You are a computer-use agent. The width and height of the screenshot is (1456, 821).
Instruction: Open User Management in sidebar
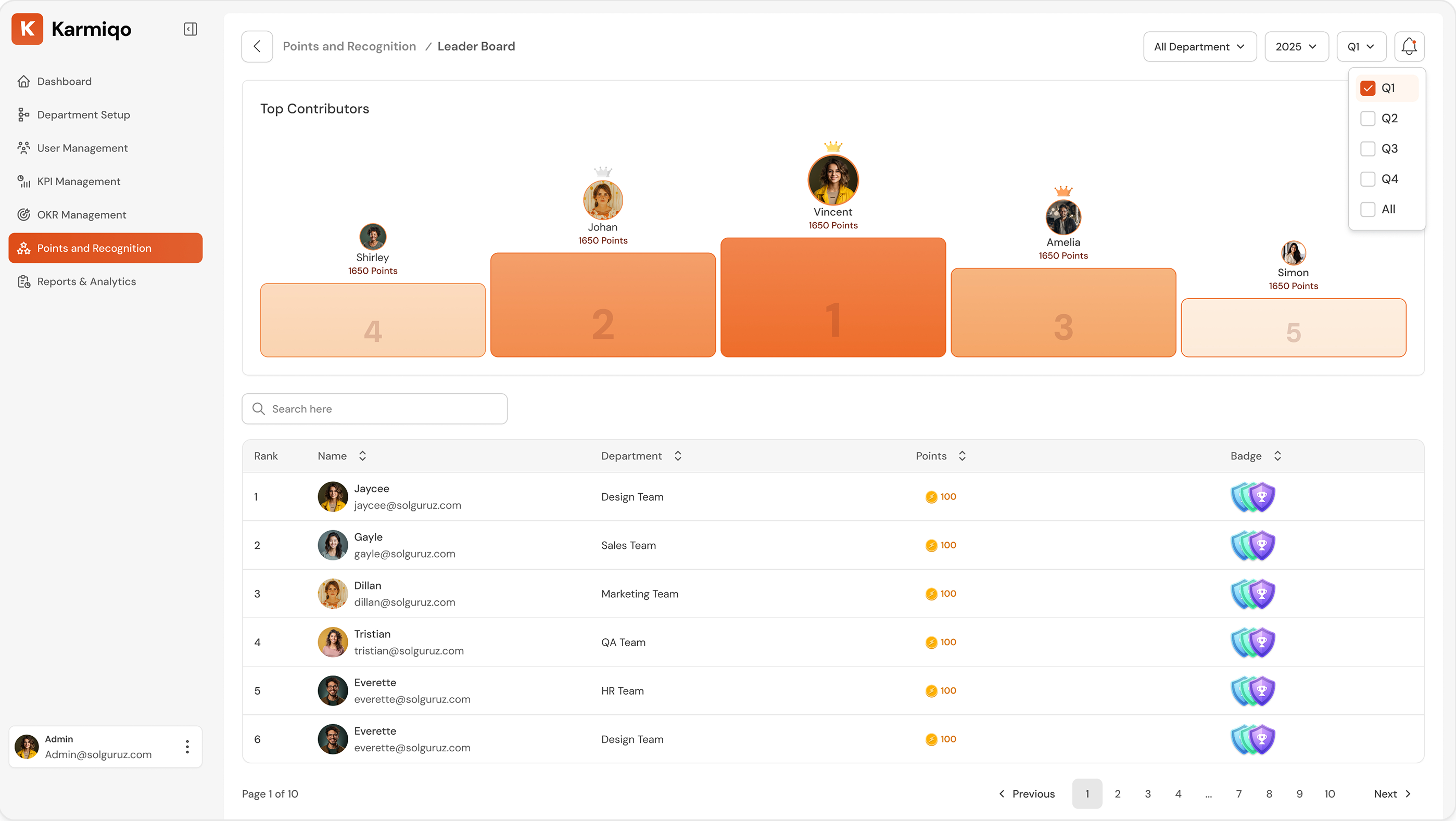point(105,148)
